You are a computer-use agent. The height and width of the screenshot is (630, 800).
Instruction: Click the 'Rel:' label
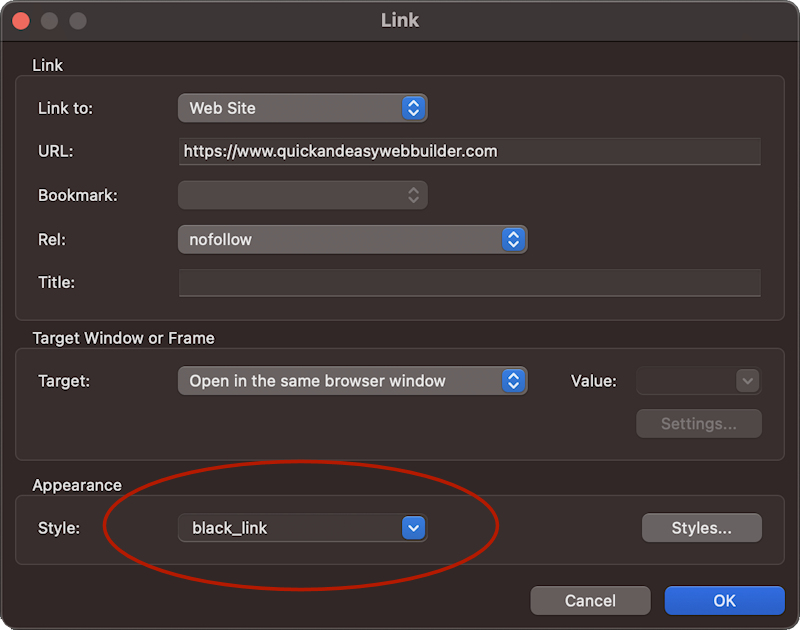[x=54, y=239]
